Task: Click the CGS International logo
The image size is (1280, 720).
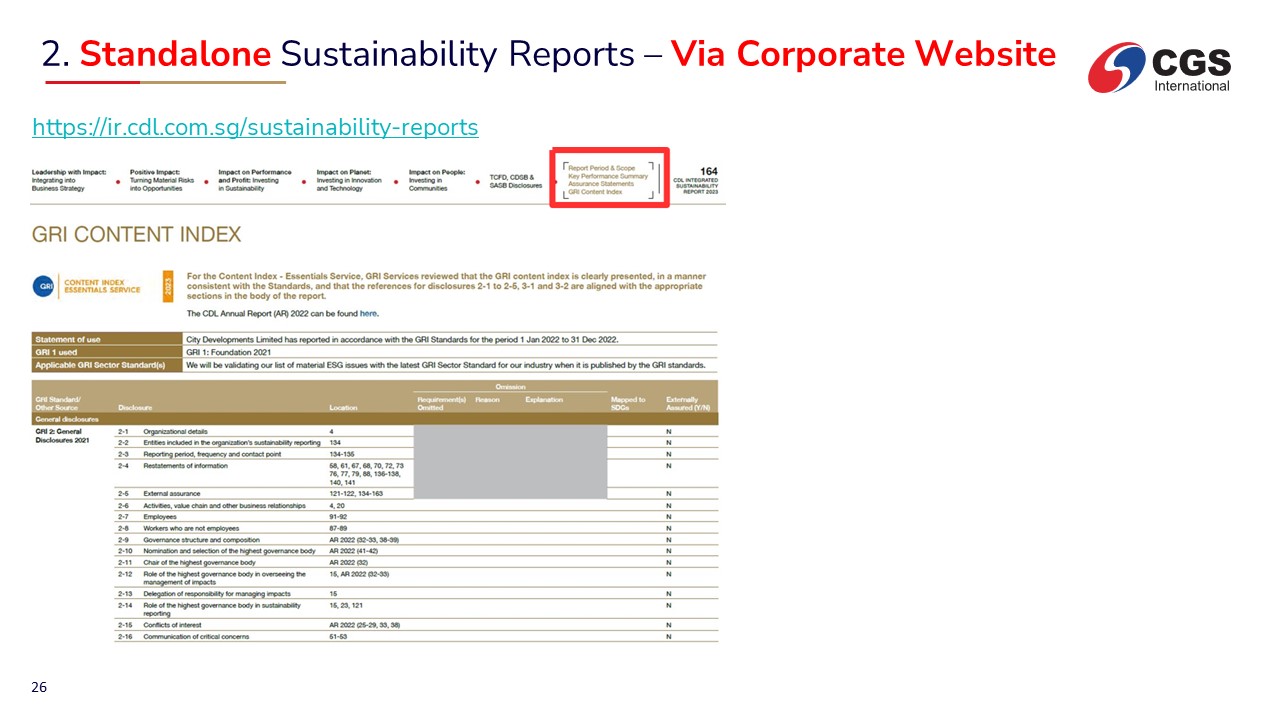Action: coord(1160,67)
